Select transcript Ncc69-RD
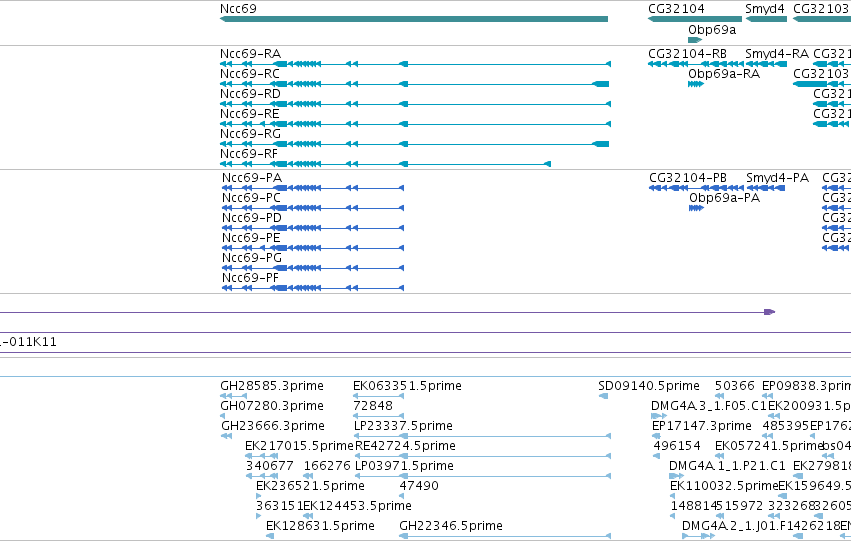The width and height of the screenshot is (851, 541). coord(415,104)
